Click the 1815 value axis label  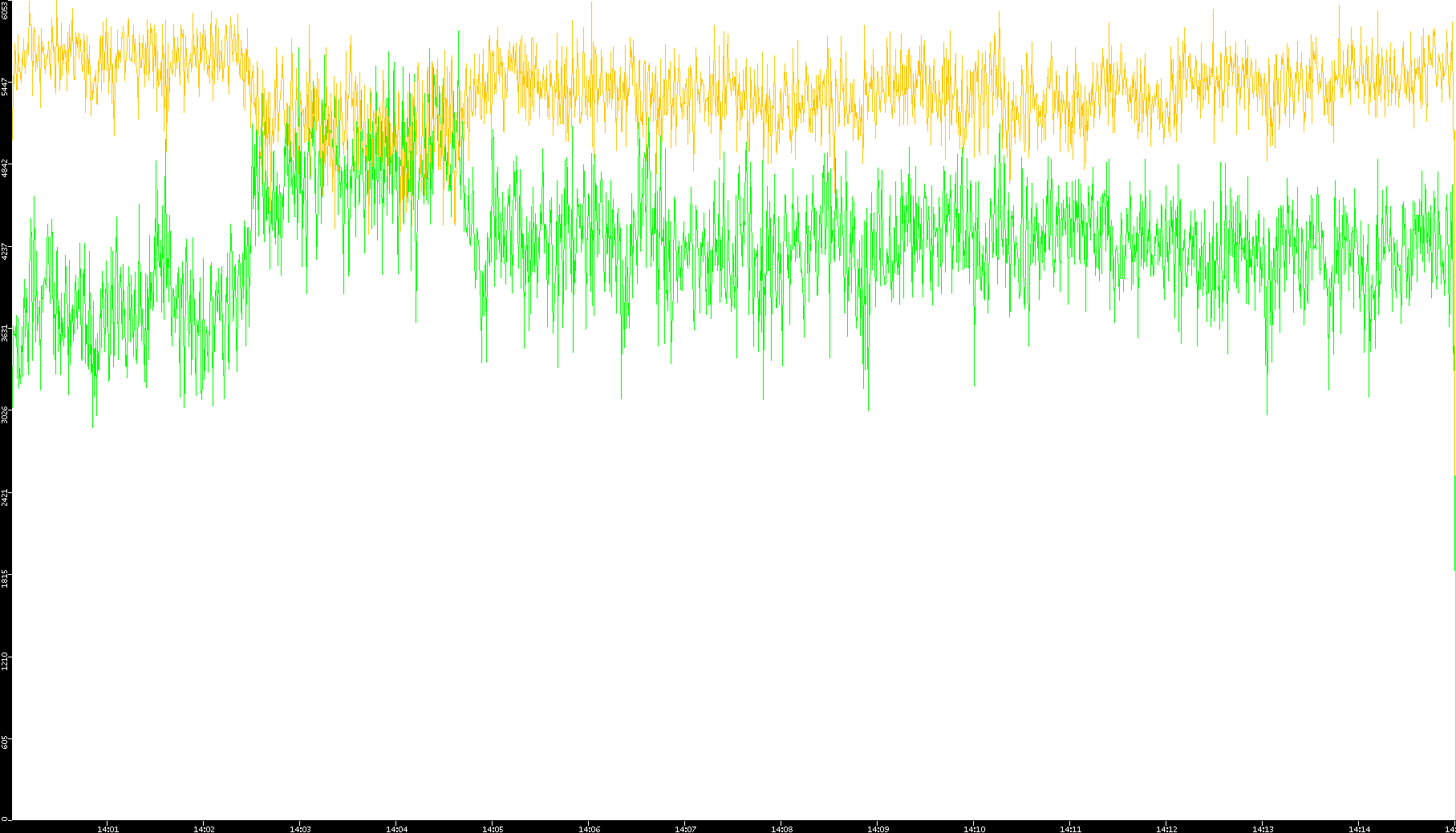point(5,579)
